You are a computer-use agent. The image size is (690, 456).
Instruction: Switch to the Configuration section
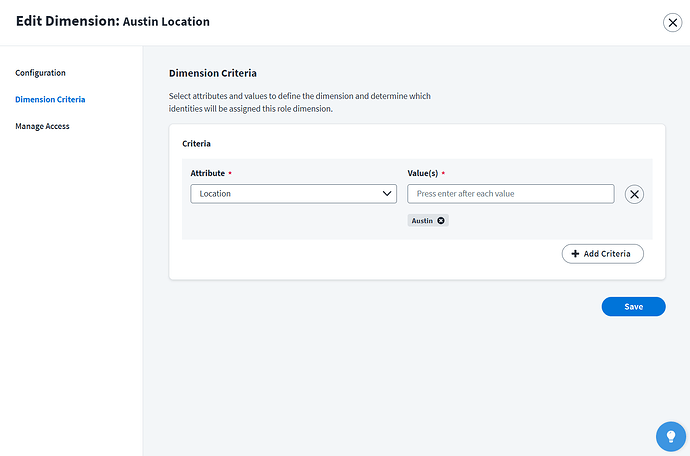41,73
